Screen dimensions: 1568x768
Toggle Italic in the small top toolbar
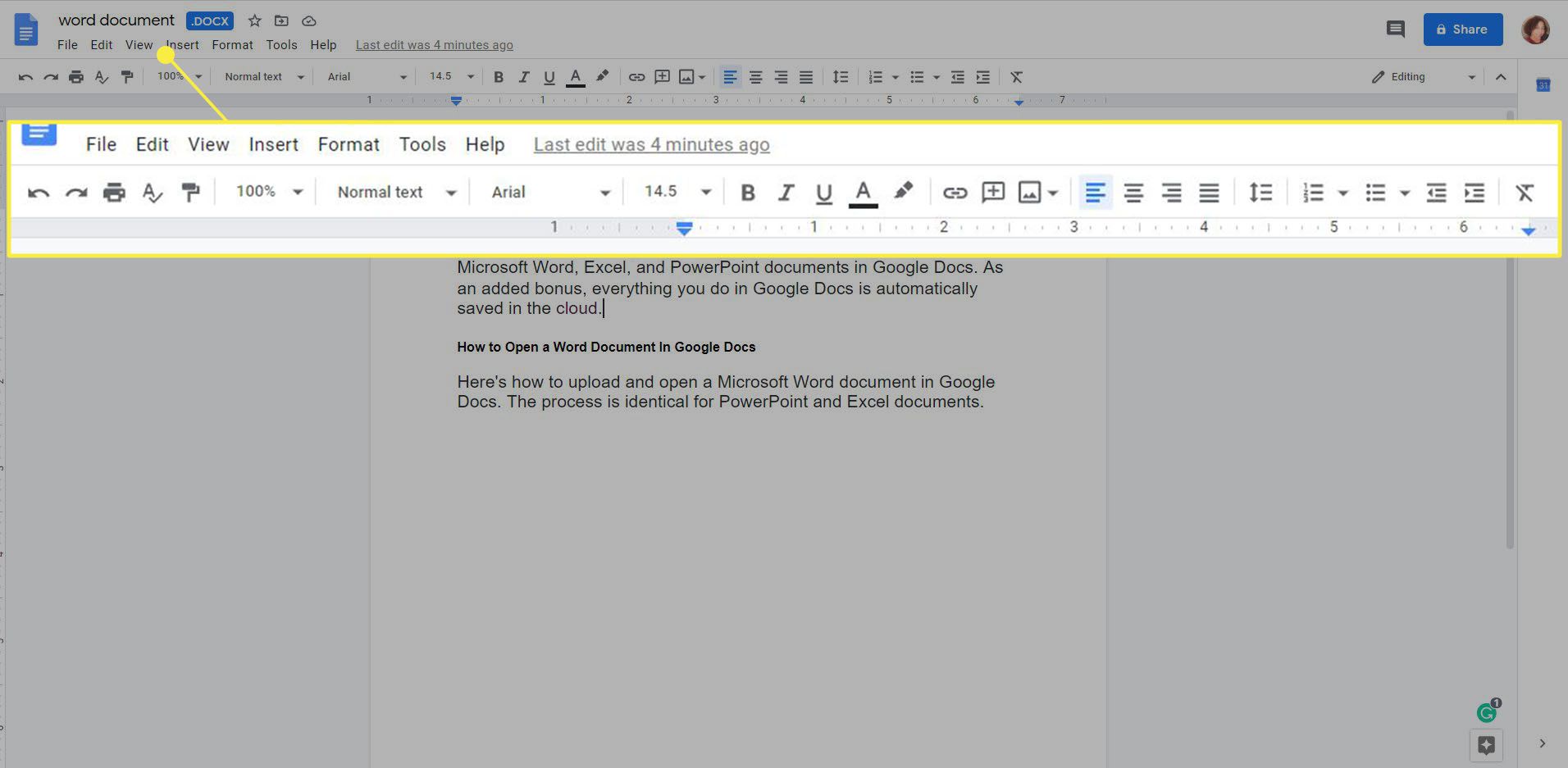[x=524, y=77]
